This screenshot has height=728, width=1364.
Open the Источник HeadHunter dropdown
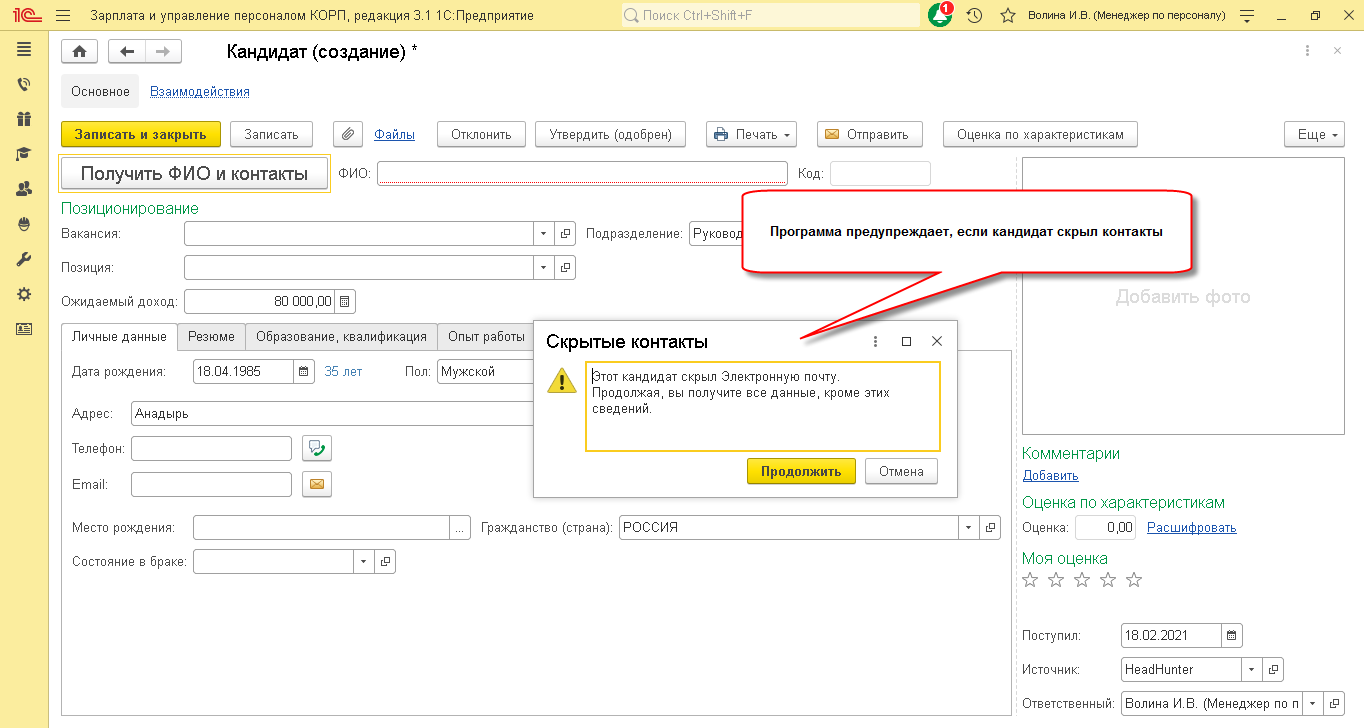[1251, 669]
